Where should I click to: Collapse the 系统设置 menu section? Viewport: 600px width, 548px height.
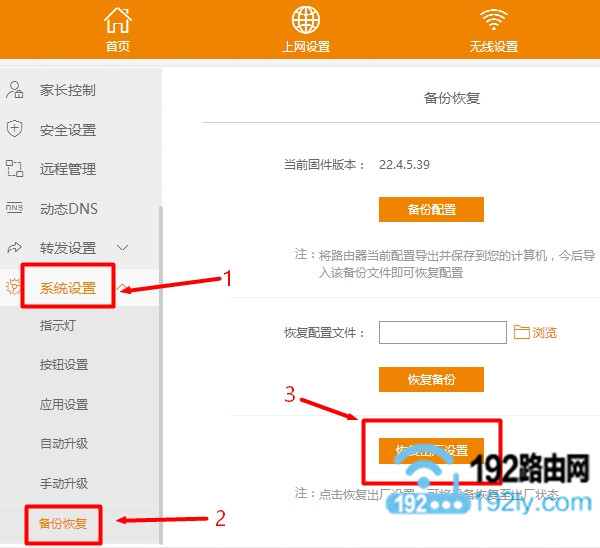[123, 288]
